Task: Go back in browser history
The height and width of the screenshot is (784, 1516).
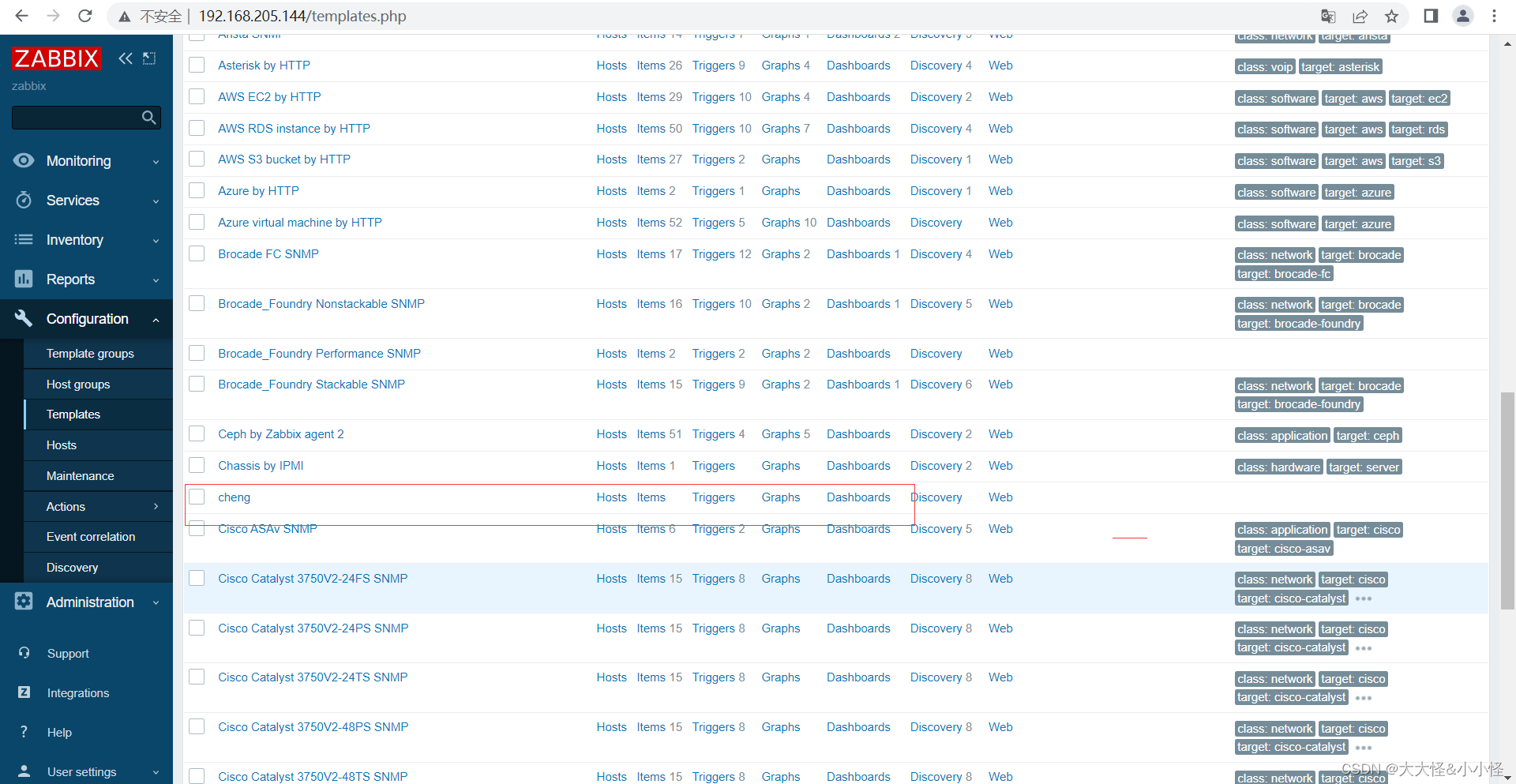Action: [x=22, y=16]
